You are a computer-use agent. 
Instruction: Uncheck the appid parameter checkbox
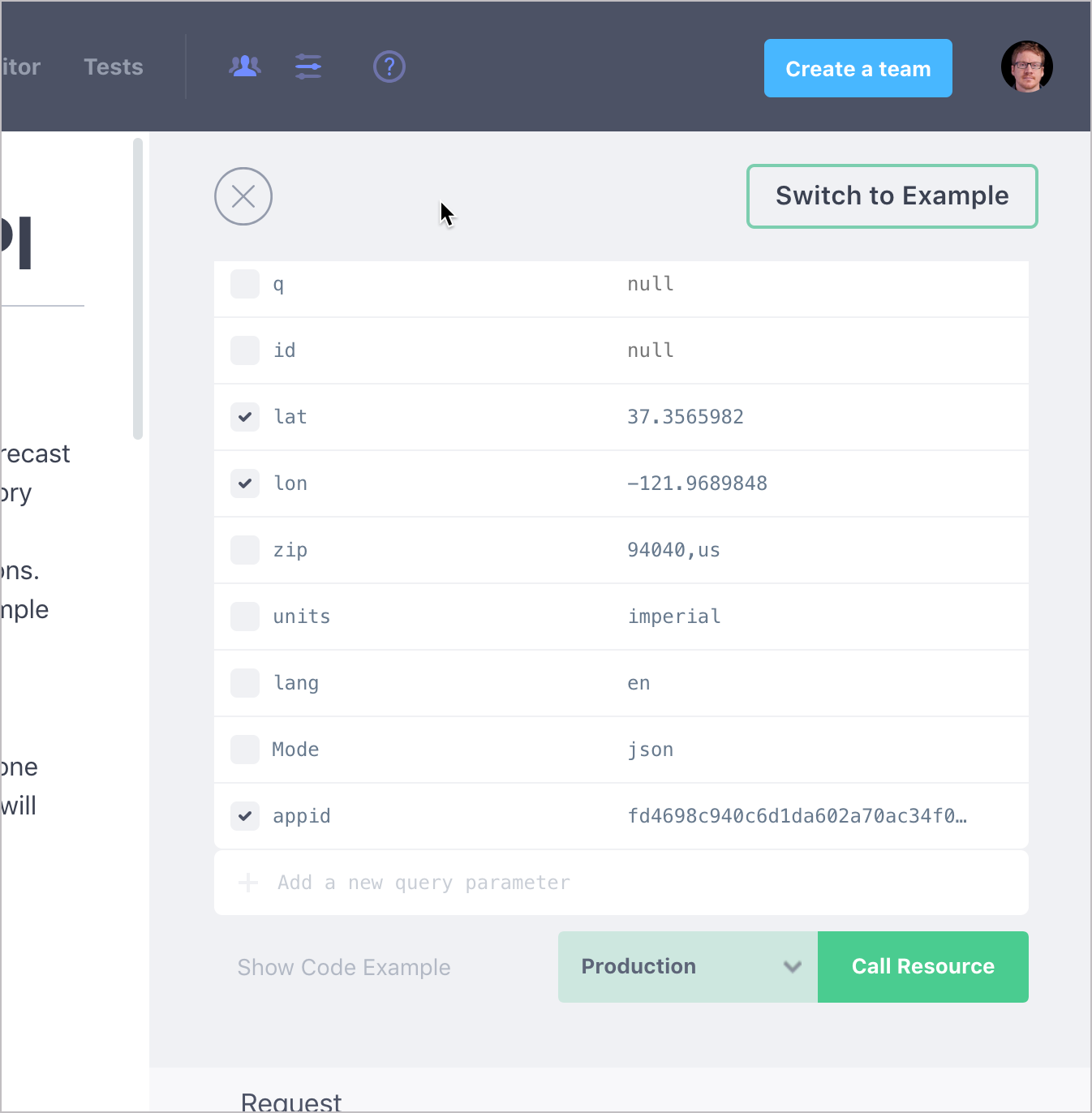245,816
